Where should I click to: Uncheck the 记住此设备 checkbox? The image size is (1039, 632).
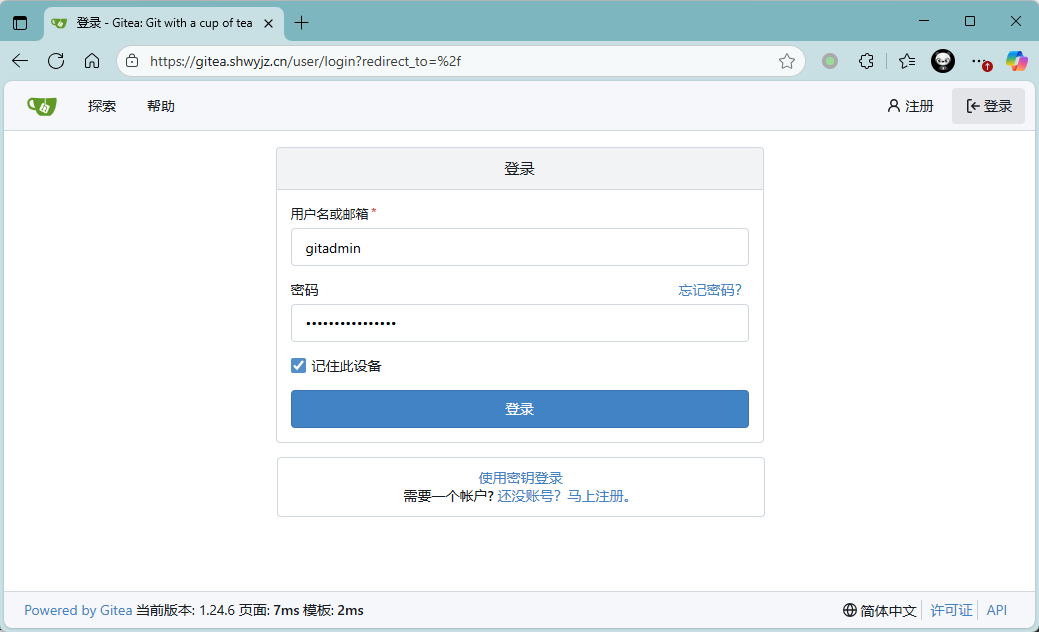[298, 366]
